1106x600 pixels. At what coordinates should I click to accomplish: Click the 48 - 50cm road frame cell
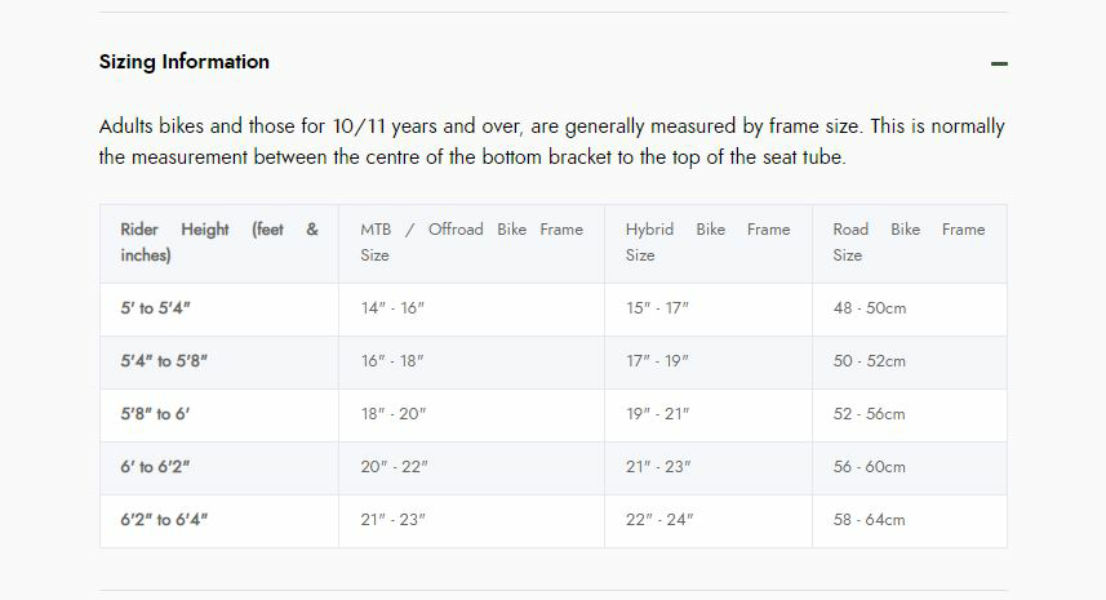pyautogui.click(x=869, y=309)
